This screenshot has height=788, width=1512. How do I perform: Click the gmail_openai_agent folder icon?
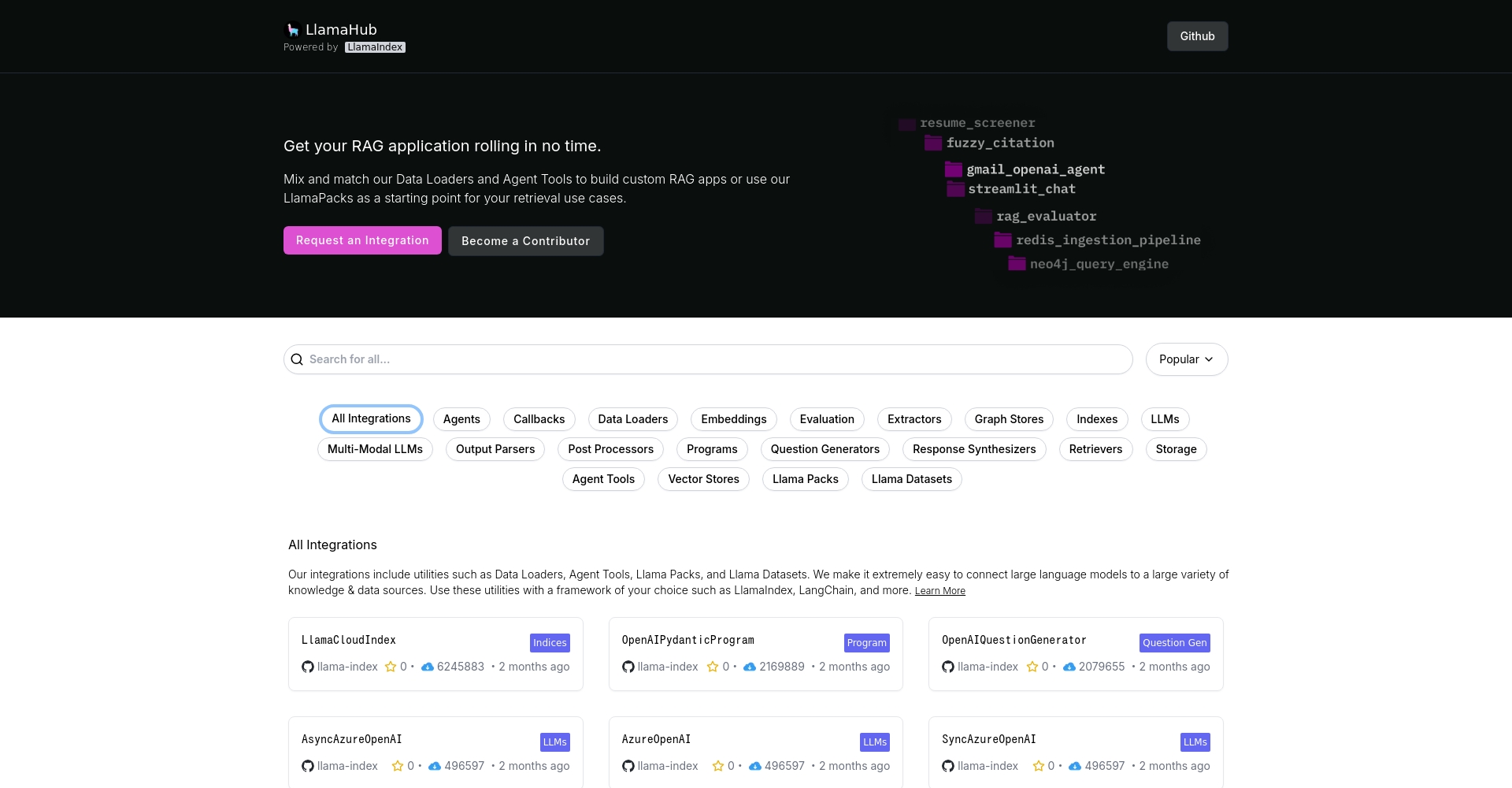click(954, 169)
